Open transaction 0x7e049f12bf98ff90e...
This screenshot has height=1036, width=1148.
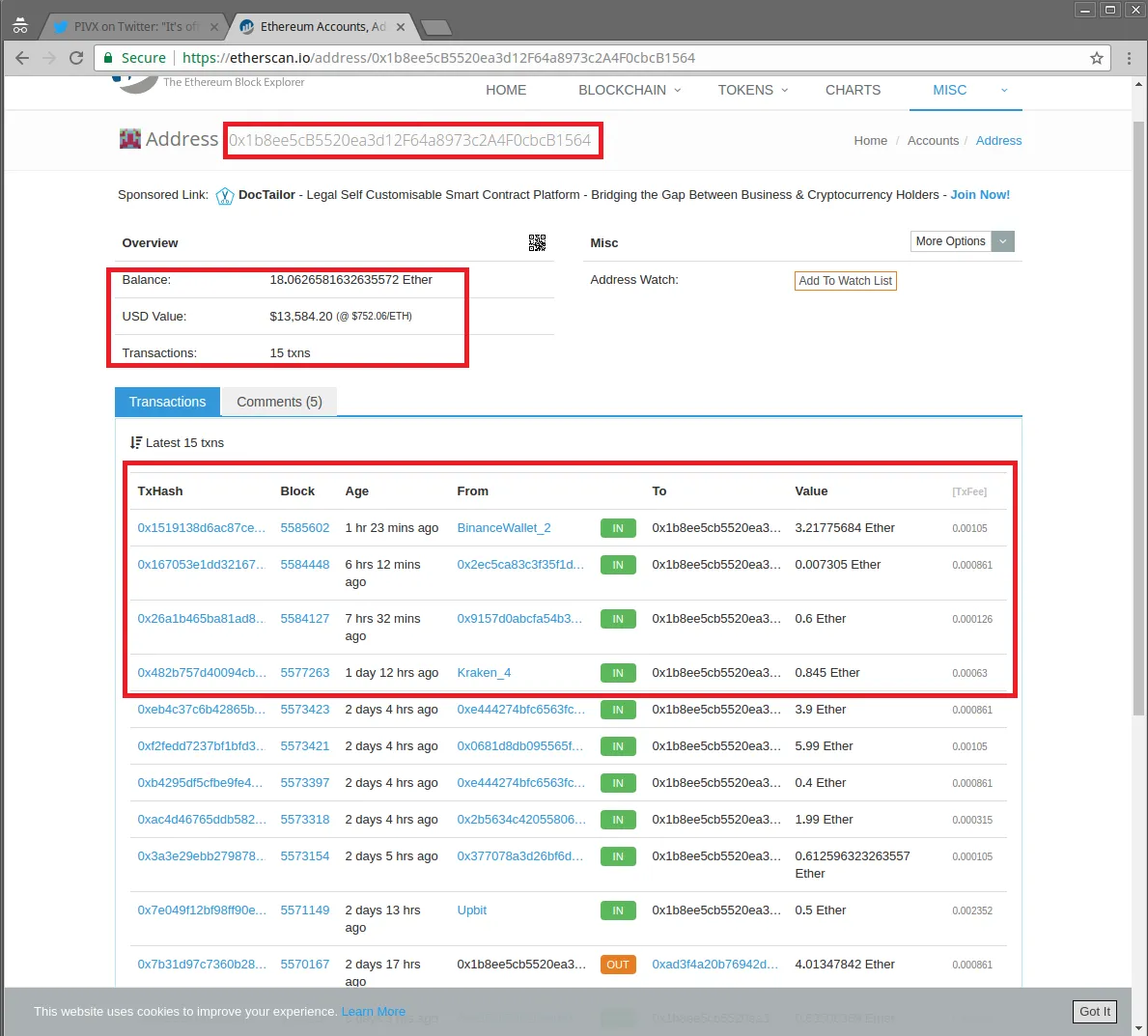click(202, 910)
